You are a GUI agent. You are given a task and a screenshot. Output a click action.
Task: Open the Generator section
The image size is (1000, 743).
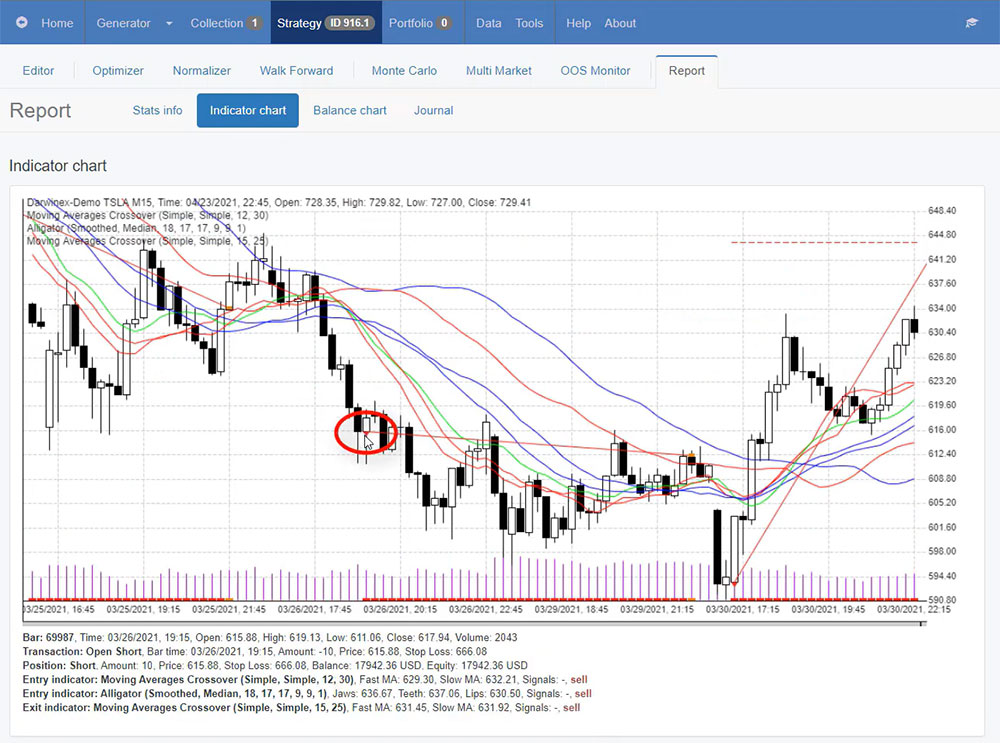tap(123, 23)
